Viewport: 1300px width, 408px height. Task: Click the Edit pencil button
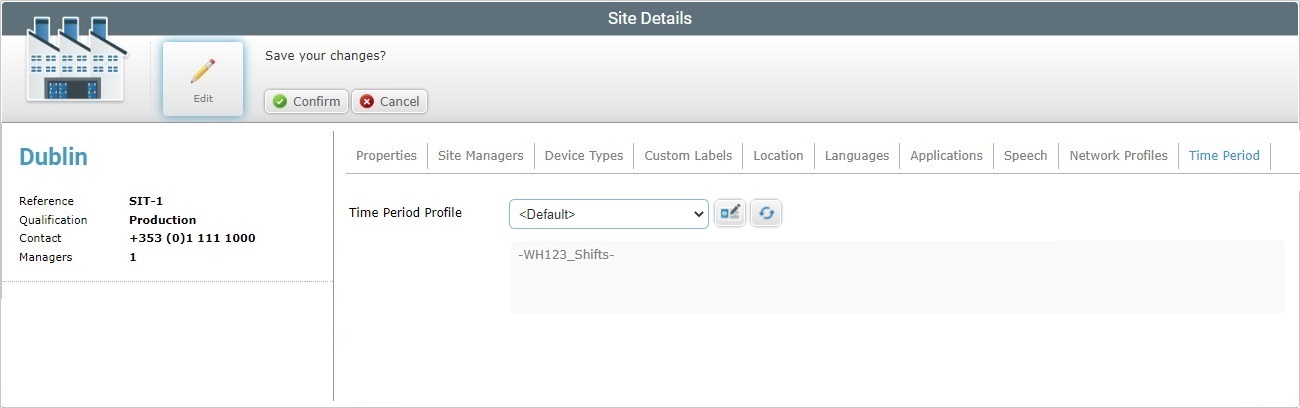(x=203, y=79)
